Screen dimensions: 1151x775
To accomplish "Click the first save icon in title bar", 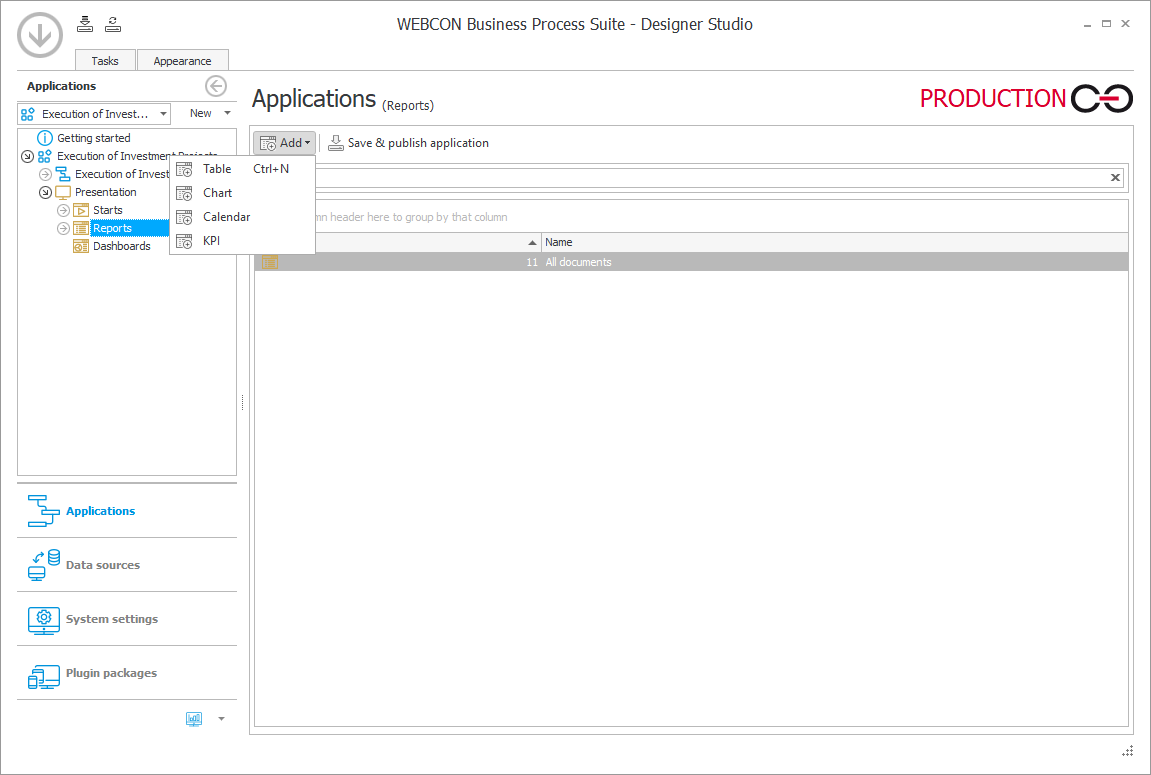I will [x=85, y=23].
